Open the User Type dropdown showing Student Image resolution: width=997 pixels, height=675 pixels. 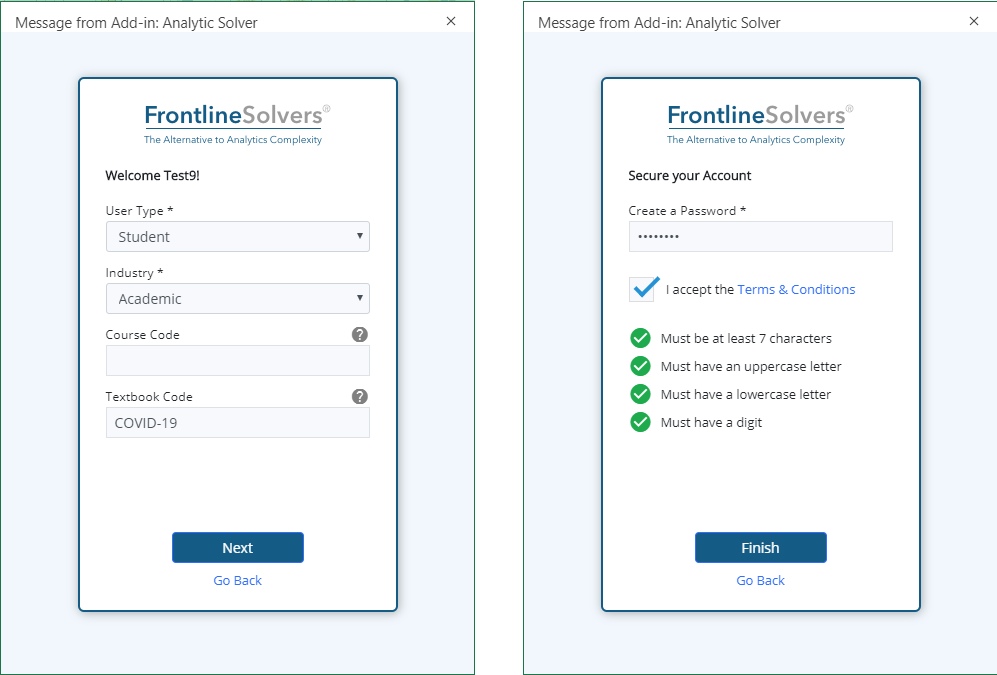coord(237,237)
